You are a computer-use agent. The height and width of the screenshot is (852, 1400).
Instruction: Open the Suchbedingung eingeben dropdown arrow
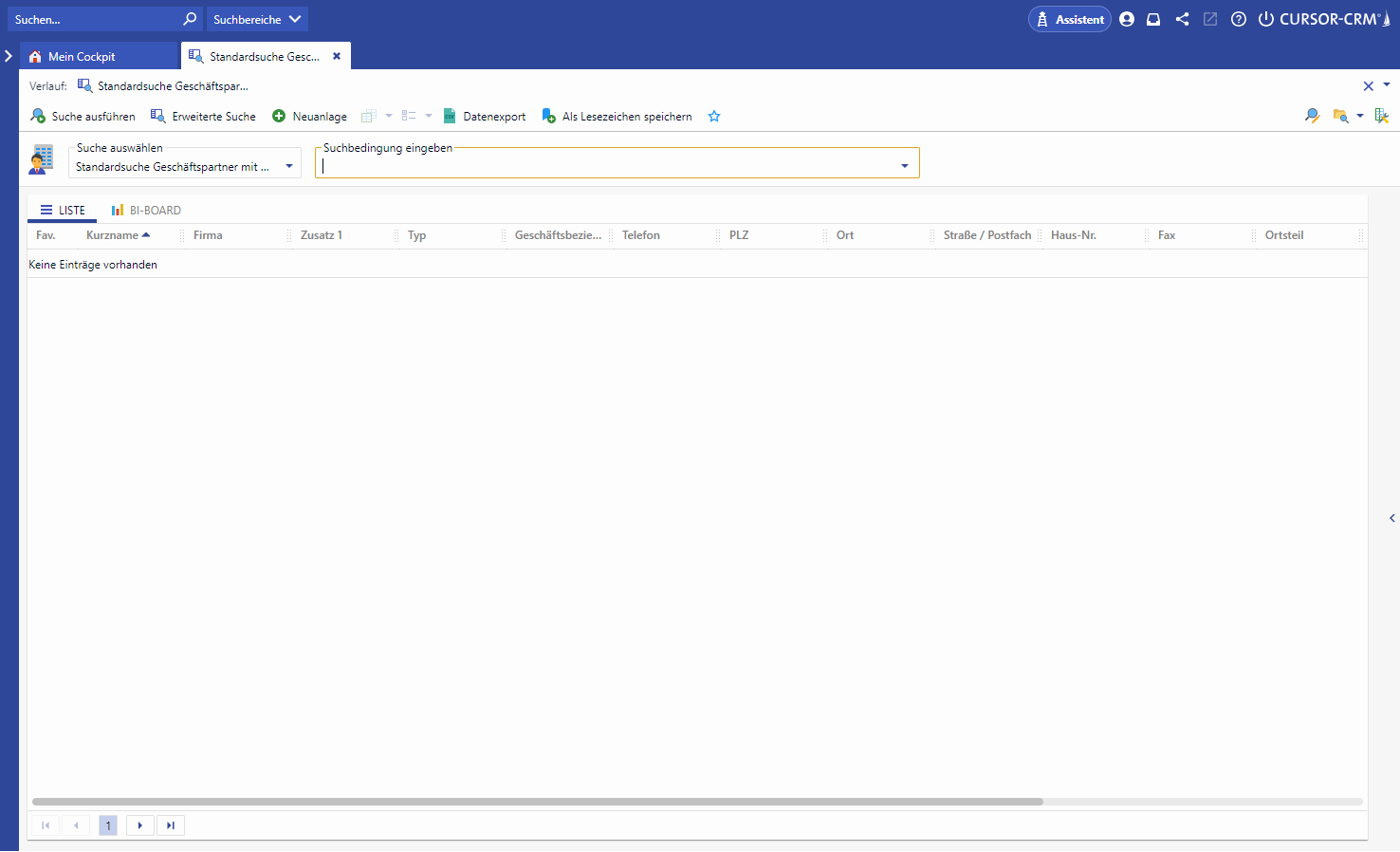pyautogui.click(x=904, y=162)
